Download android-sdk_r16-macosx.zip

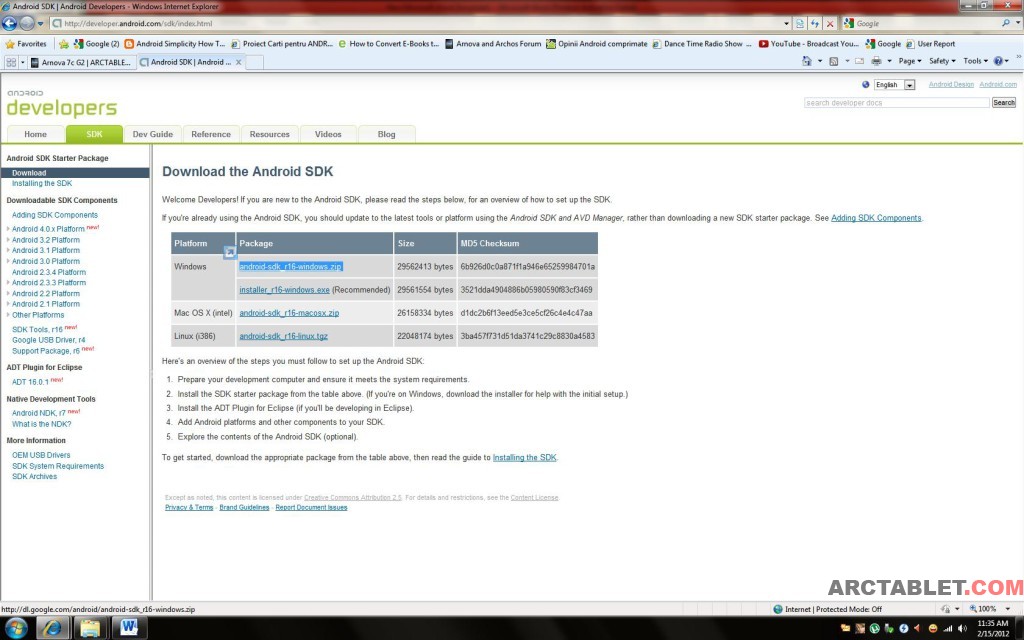pos(289,313)
